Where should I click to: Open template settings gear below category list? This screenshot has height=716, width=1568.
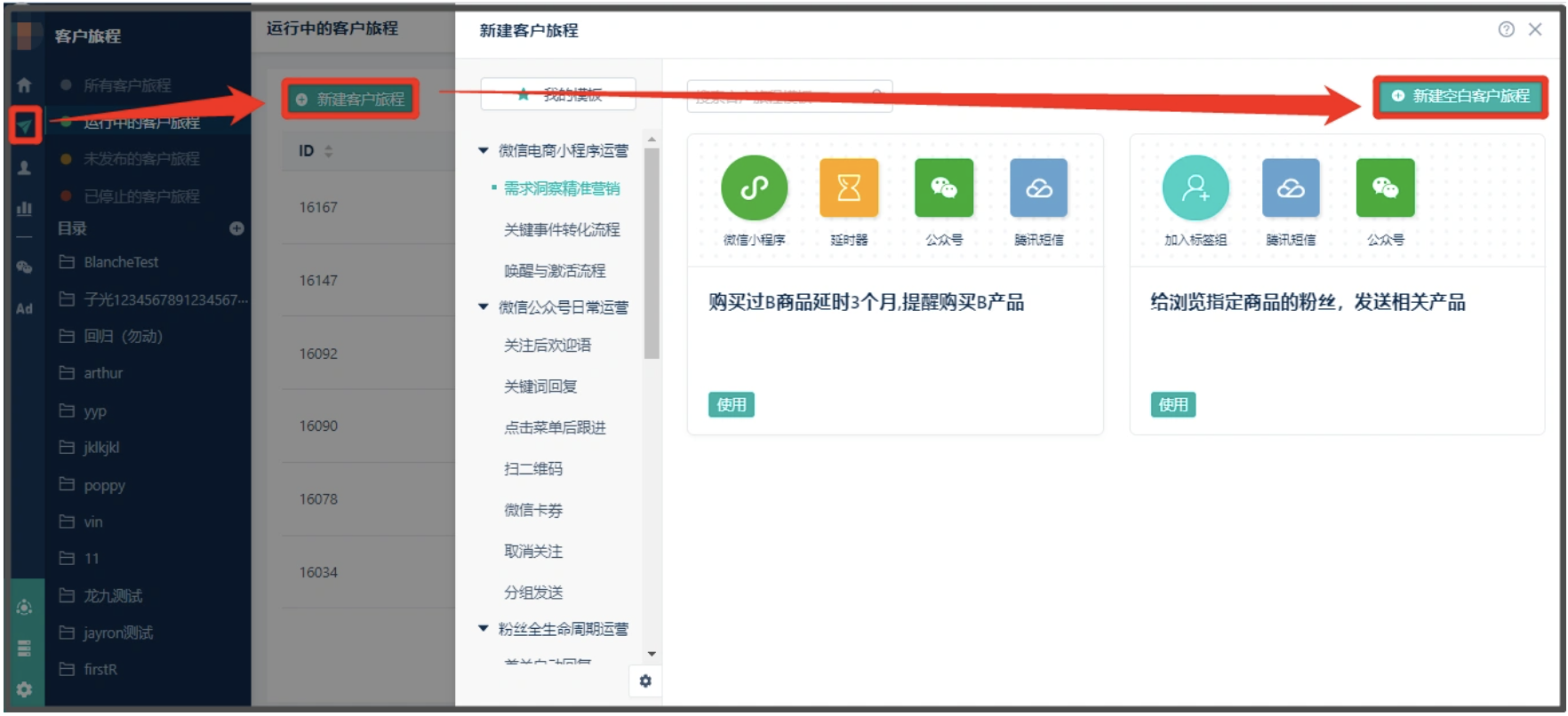[645, 680]
